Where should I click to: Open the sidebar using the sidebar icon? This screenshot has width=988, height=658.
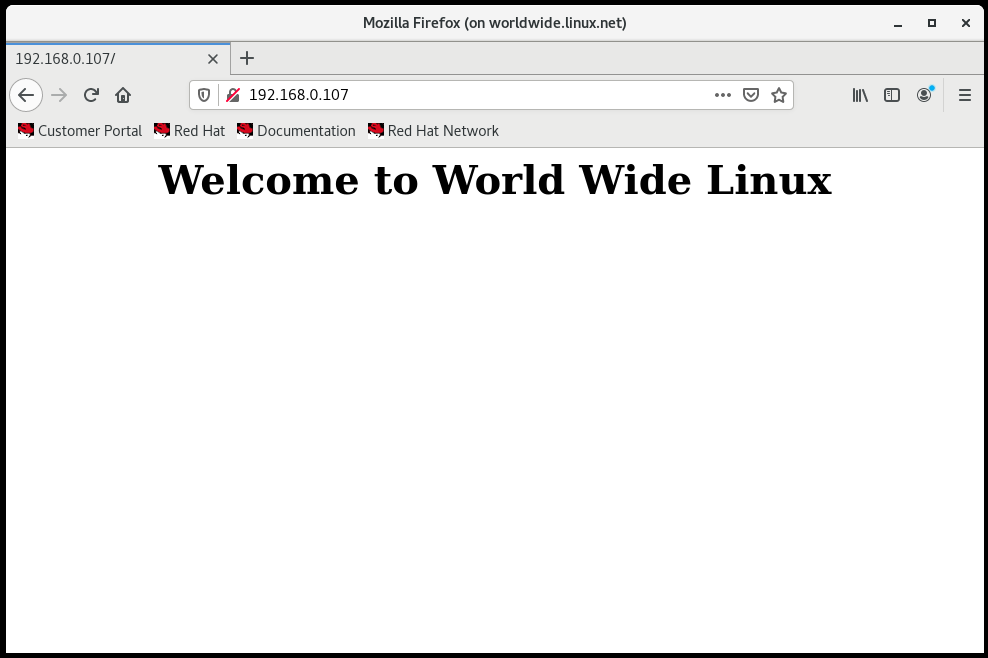pos(891,95)
